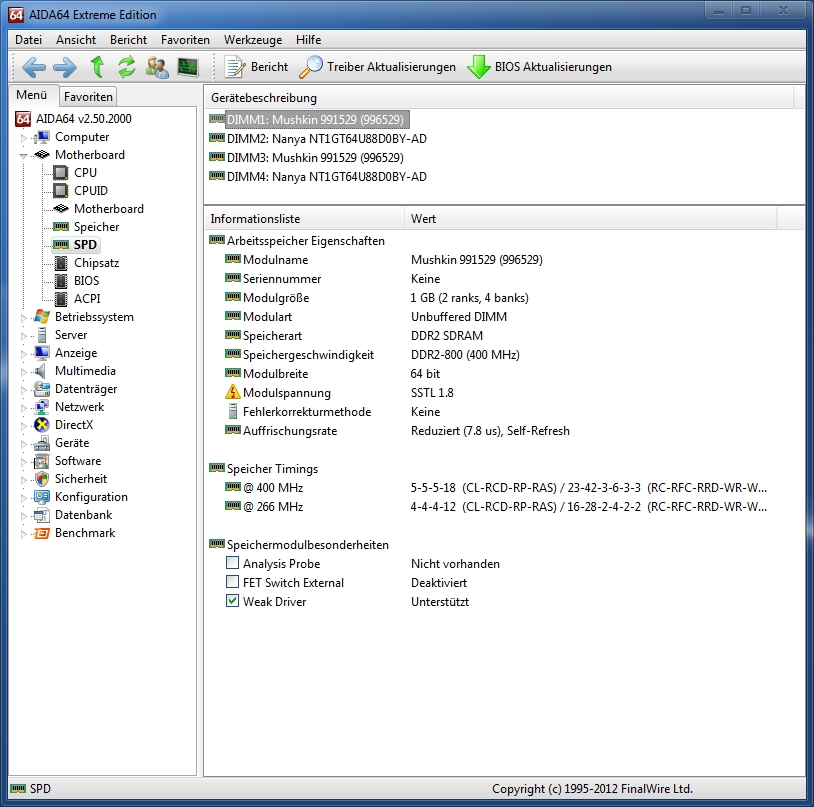Click the Informationsliste column header

[x=304, y=219]
